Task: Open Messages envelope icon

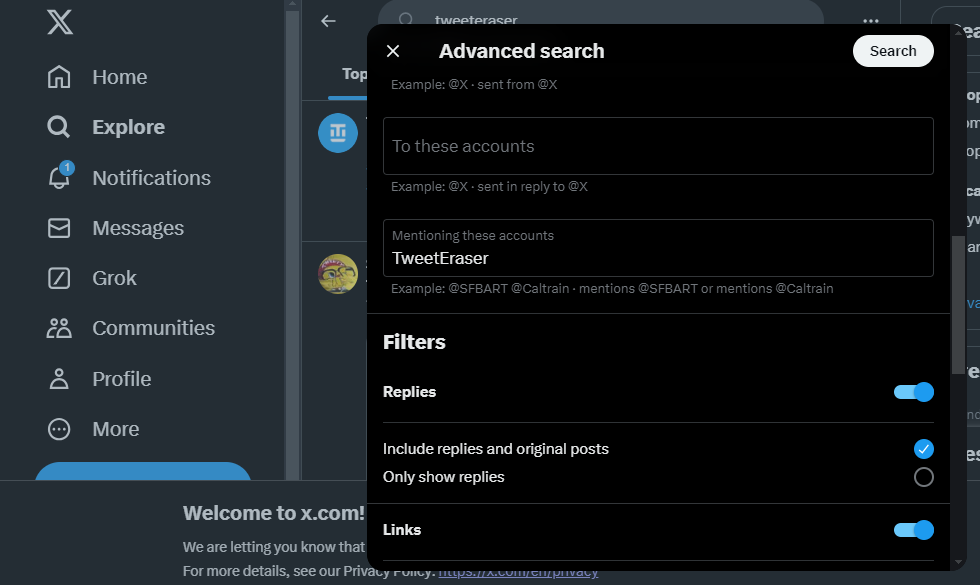Action: point(59,228)
